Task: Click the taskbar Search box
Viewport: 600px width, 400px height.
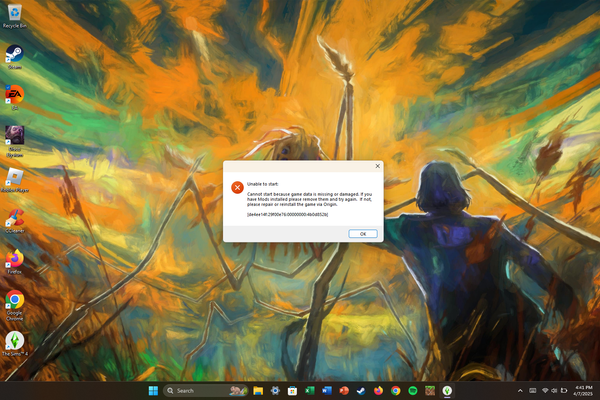Action: (x=200, y=390)
